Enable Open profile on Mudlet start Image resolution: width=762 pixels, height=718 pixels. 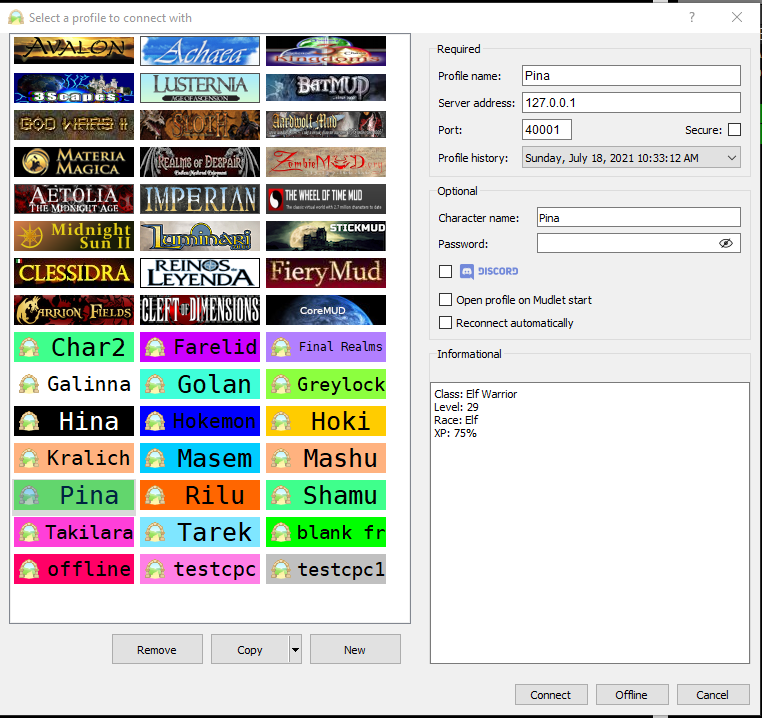click(x=445, y=299)
